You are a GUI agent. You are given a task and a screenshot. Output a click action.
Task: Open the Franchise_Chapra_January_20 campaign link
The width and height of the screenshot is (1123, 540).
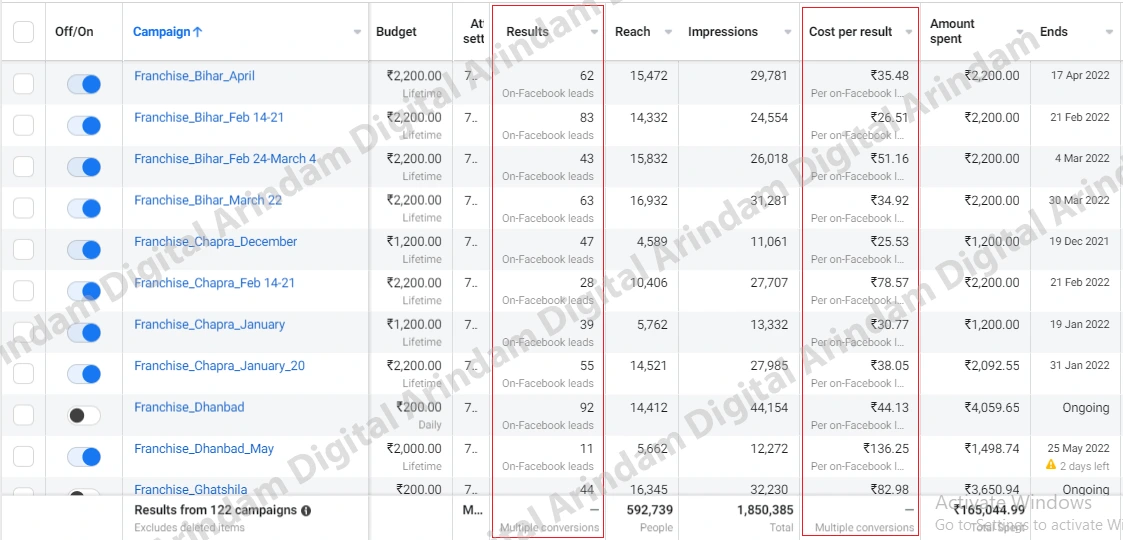(219, 366)
